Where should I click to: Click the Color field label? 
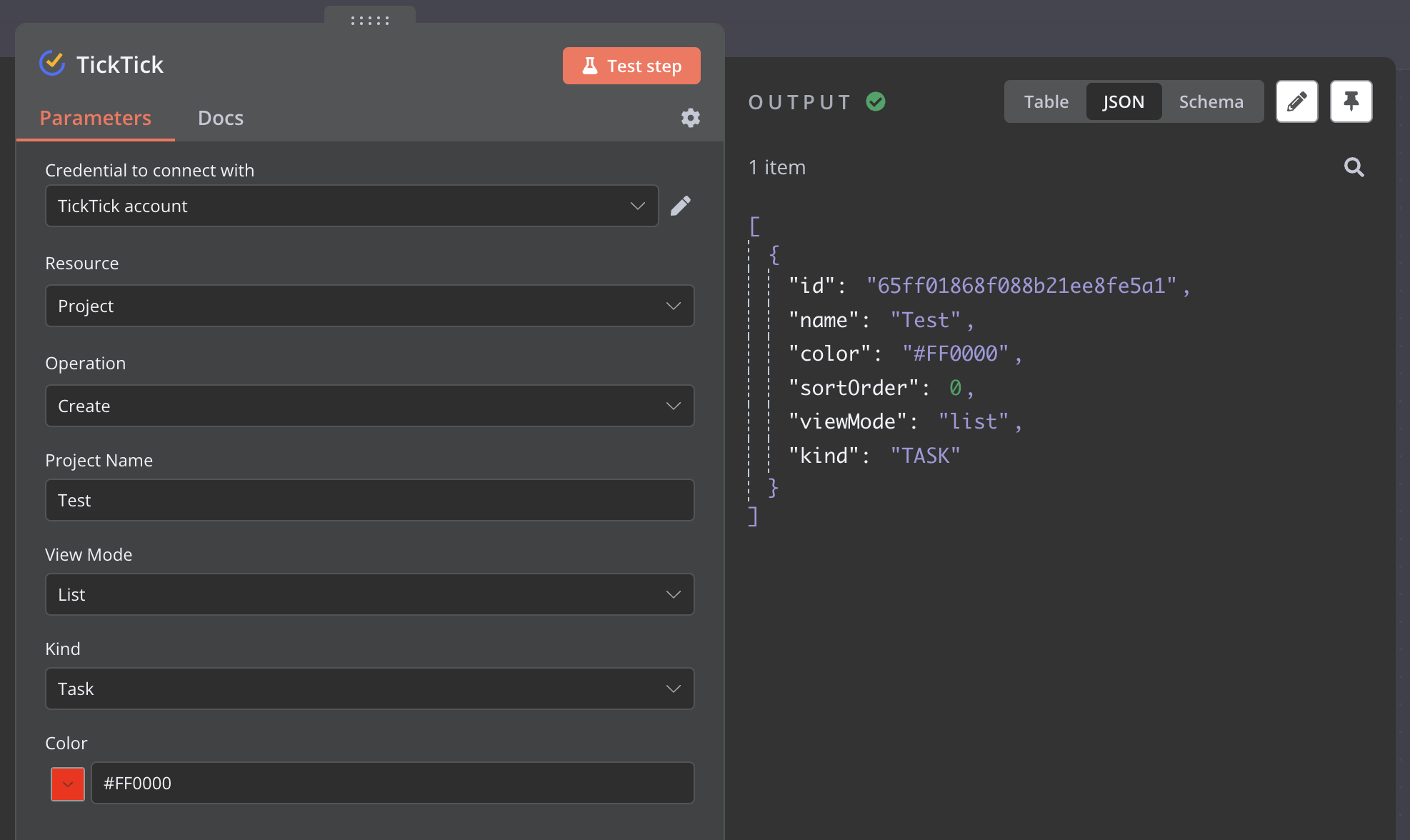(66, 743)
